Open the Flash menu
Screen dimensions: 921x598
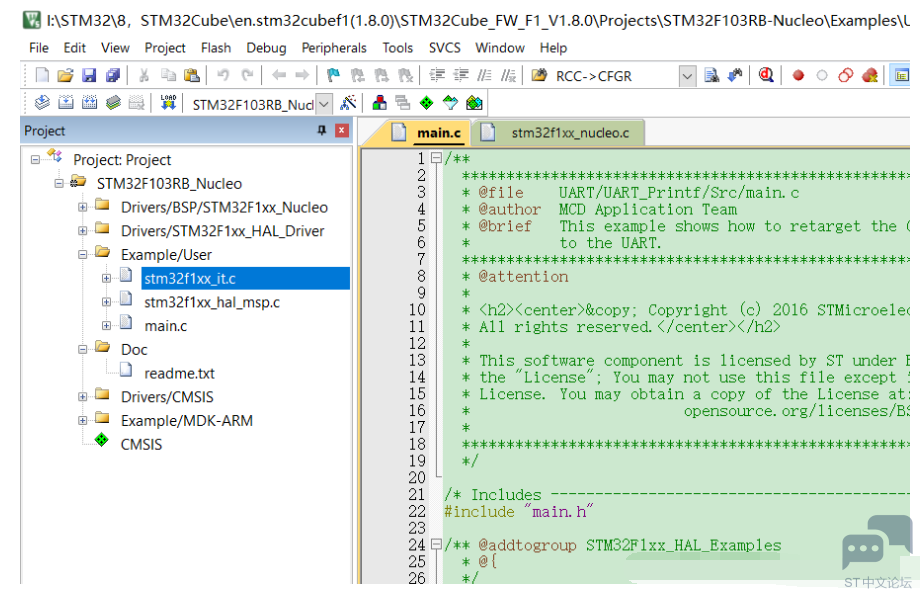tap(216, 48)
